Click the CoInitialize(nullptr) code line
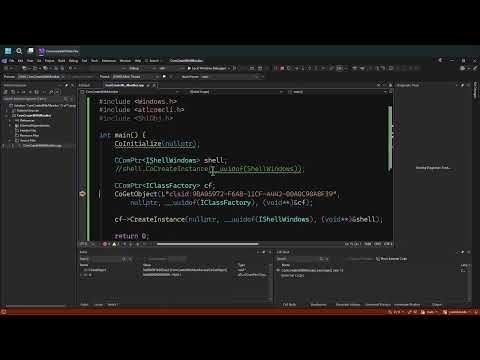This screenshot has width=480, height=360. tap(157, 144)
